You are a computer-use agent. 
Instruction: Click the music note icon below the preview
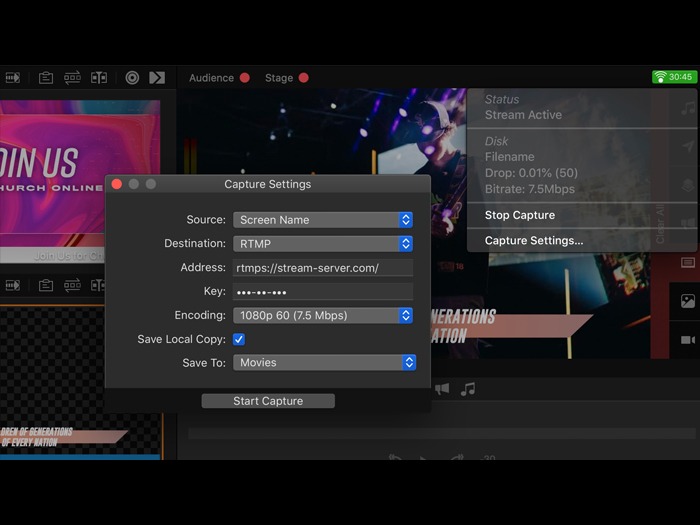[x=468, y=389]
